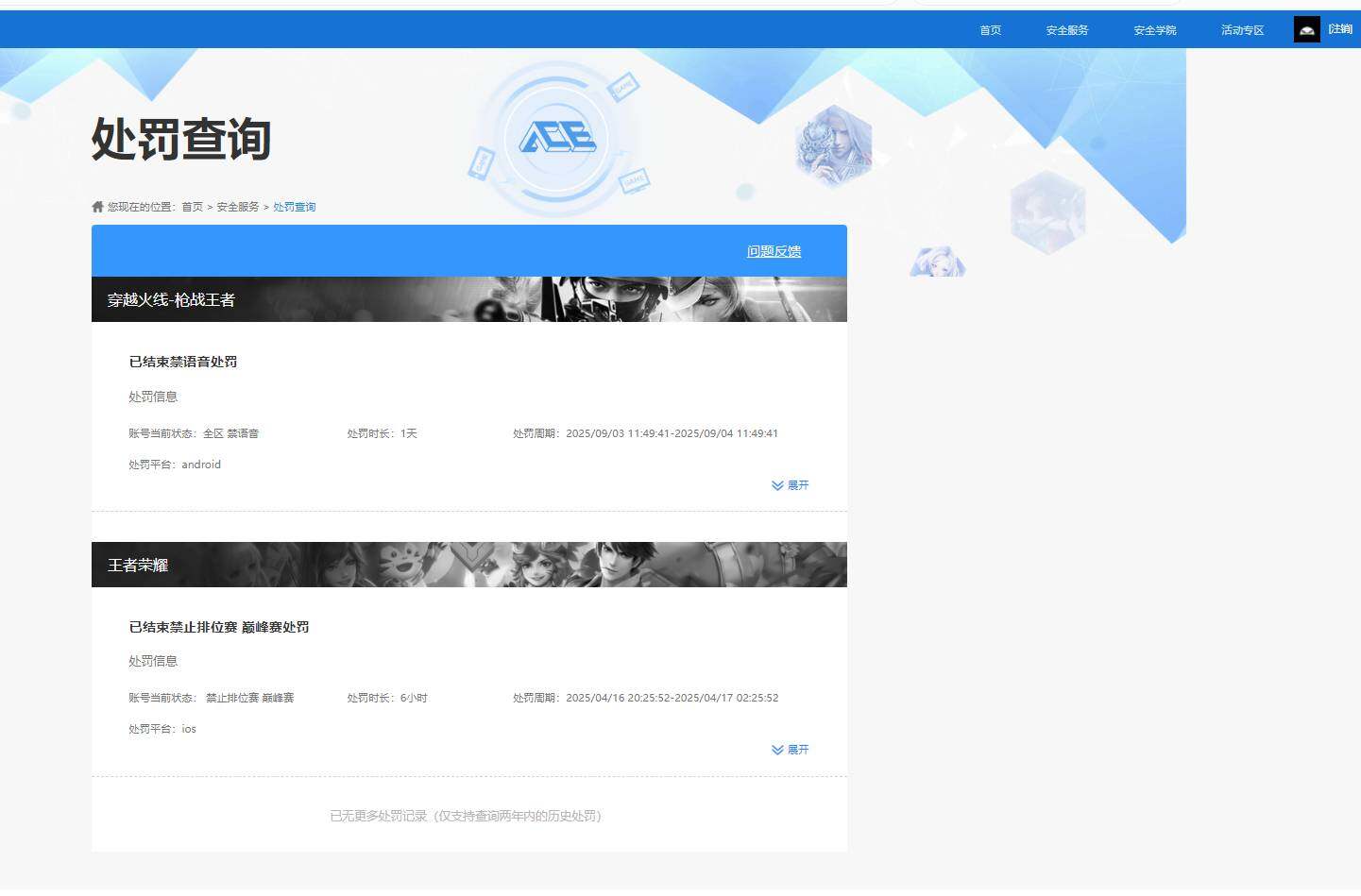The height and width of the screenshot is (896, 1361).
Task: Open the 问题反馈 link
Action: (x=774, y=251)
